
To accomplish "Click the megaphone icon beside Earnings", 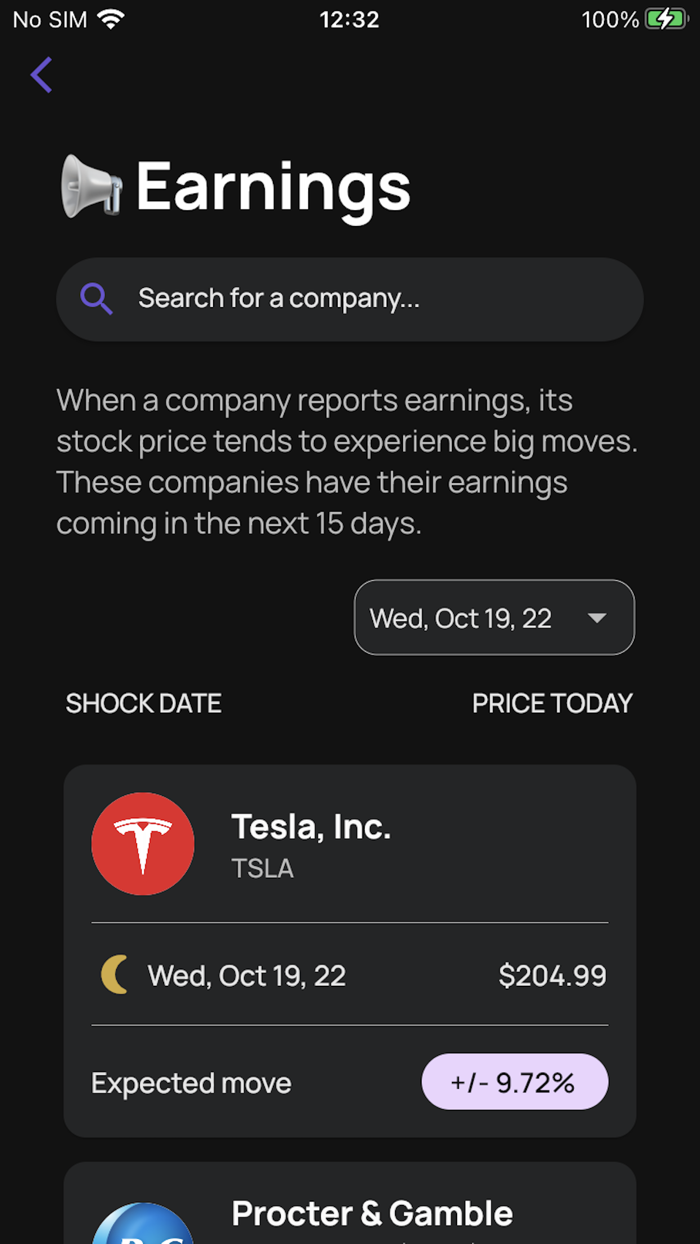I will (91, 186).
